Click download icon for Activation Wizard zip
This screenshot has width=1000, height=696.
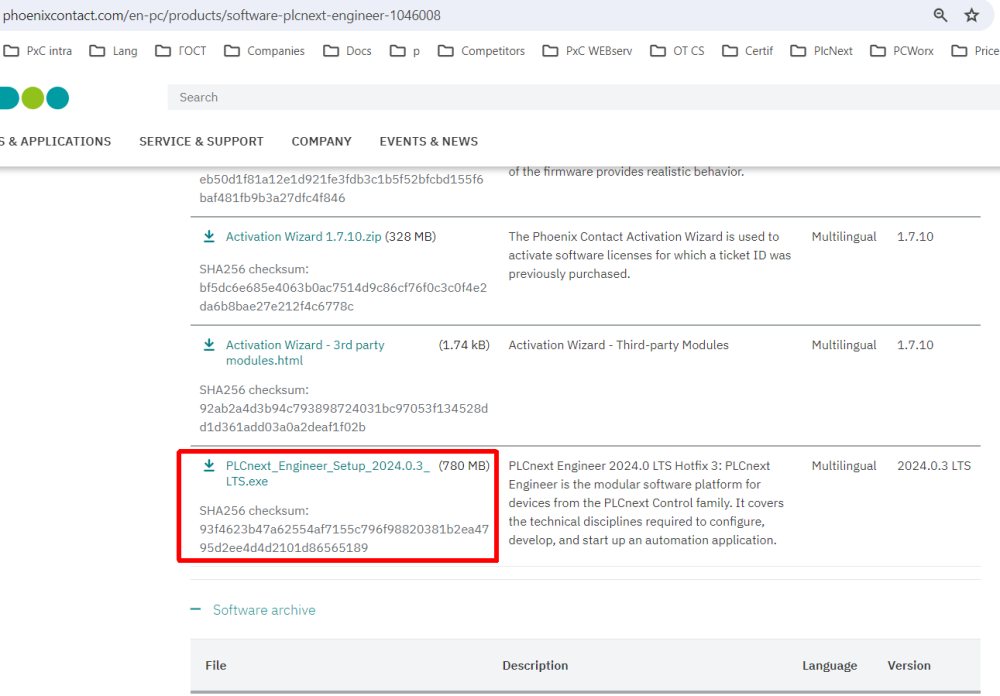point(209,237)
